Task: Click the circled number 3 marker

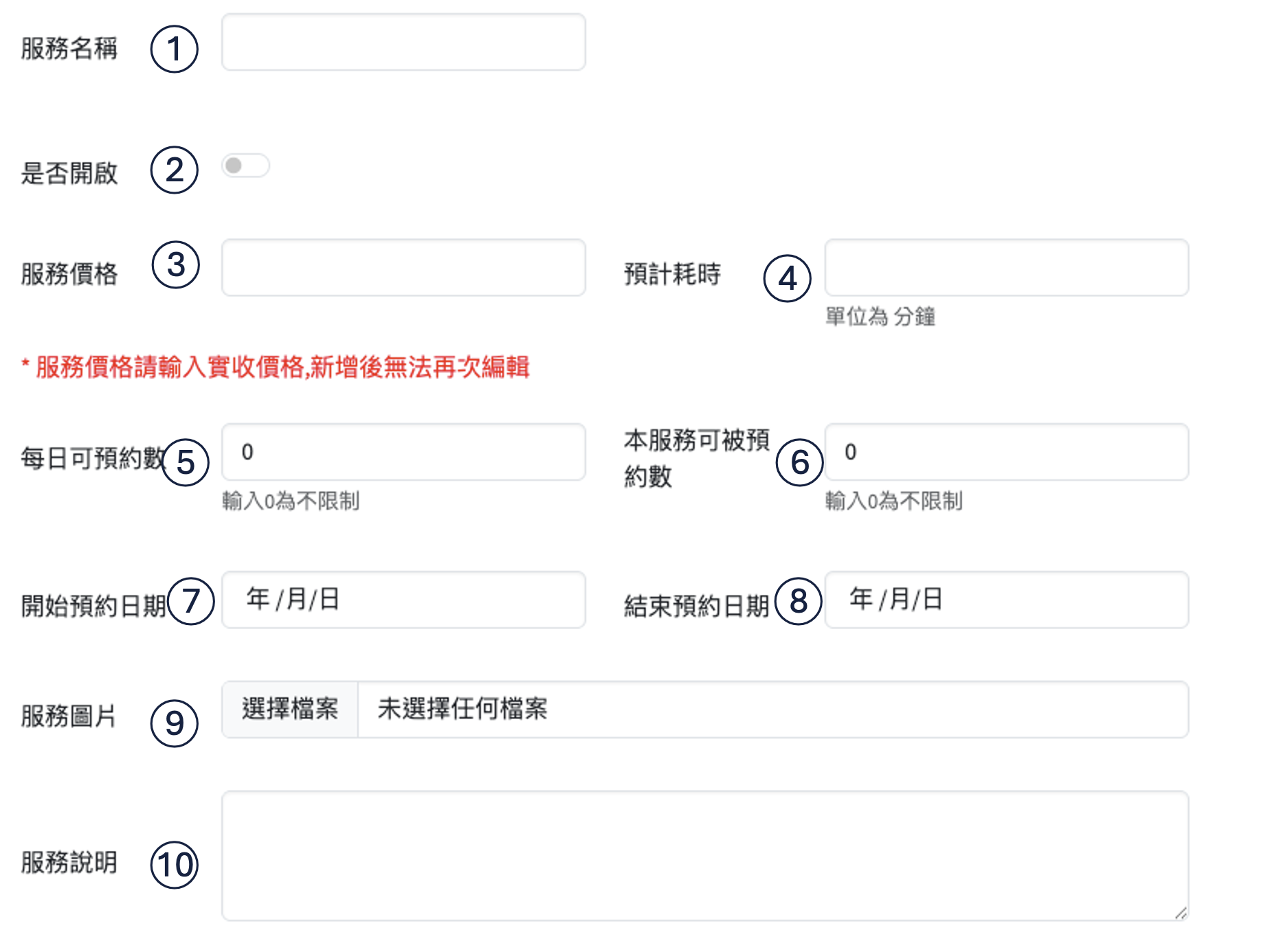Action: 176,264
